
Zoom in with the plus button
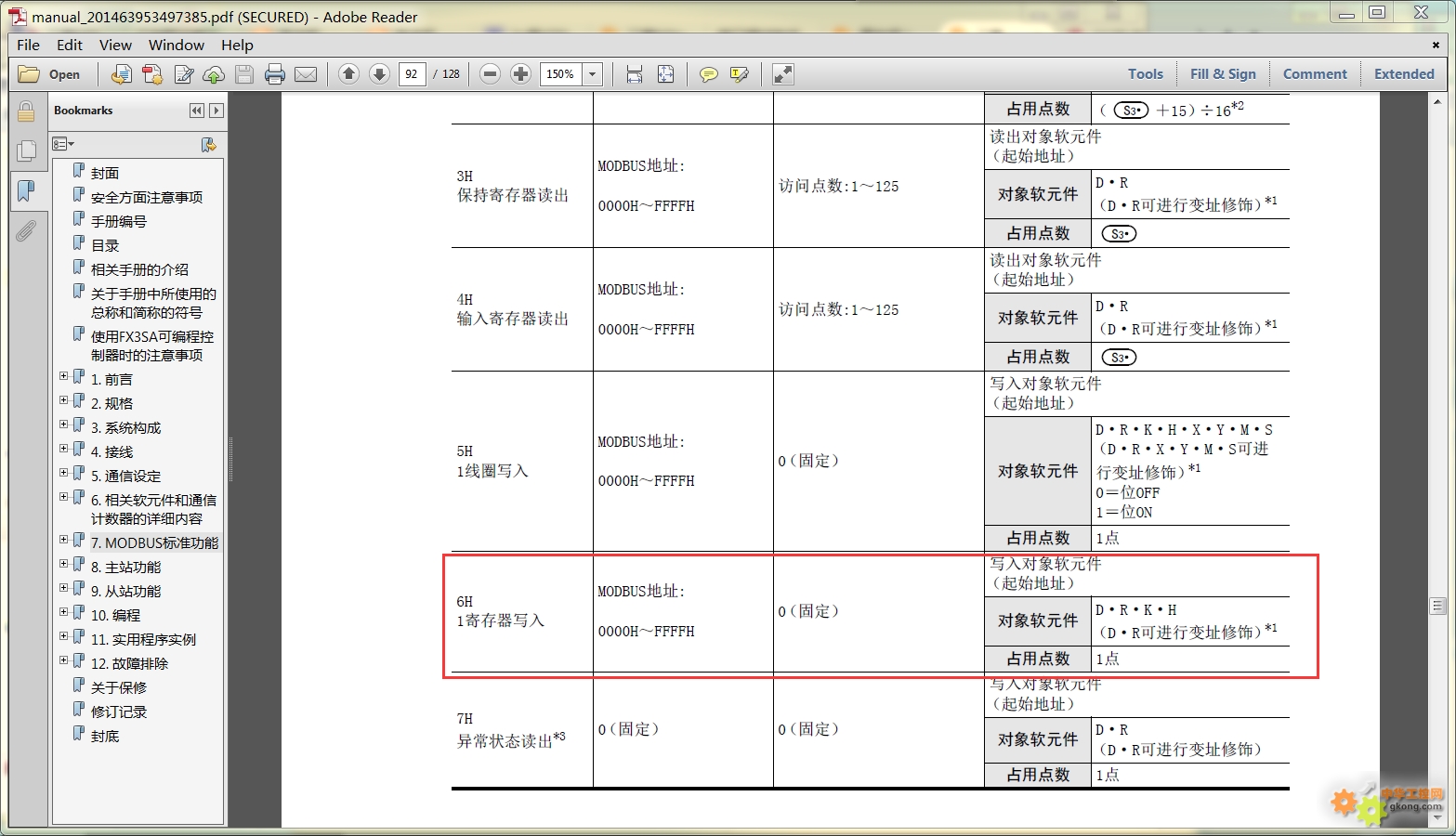tap(521, 74)
